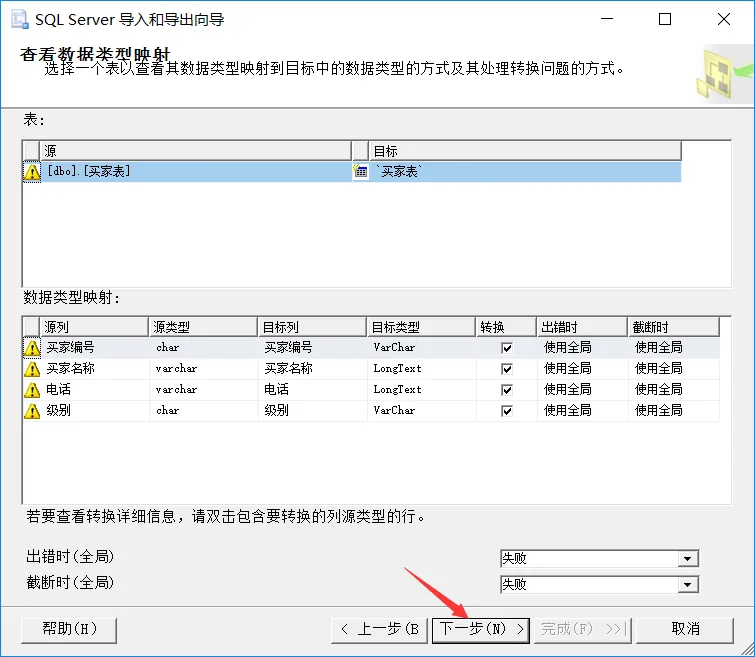The width and height of the screenshot is (755, 657).
Task: Go back with the 上一步(B) button
Action: (379, 630)
